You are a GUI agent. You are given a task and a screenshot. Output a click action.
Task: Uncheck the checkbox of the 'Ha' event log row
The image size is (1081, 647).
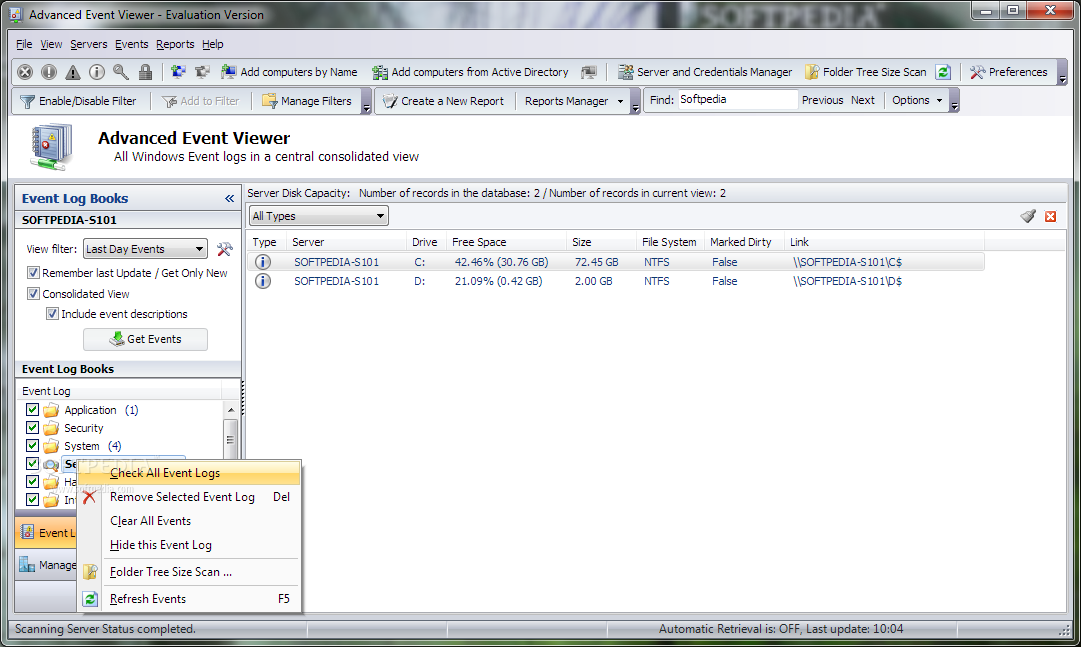[32, 481]
